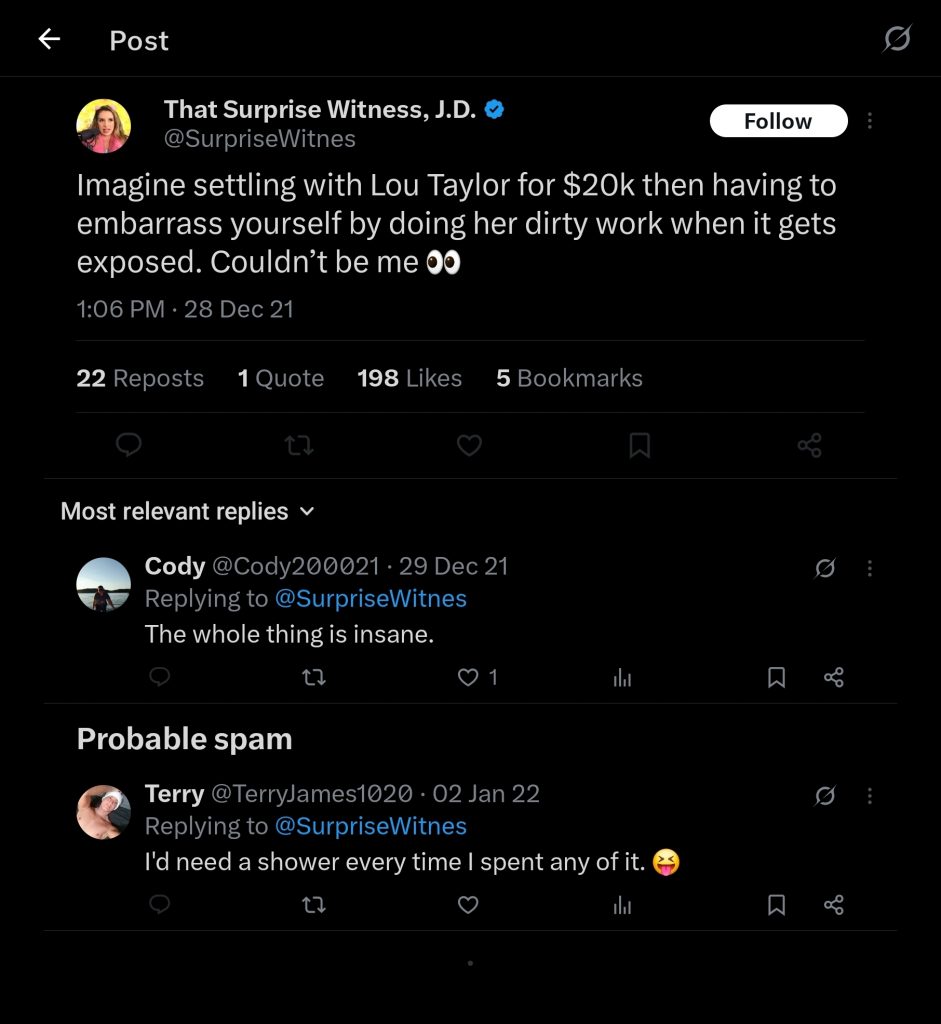Like Cody's reply
The width and height of the screenshot is (941, 1024).
tap(468, 678)
